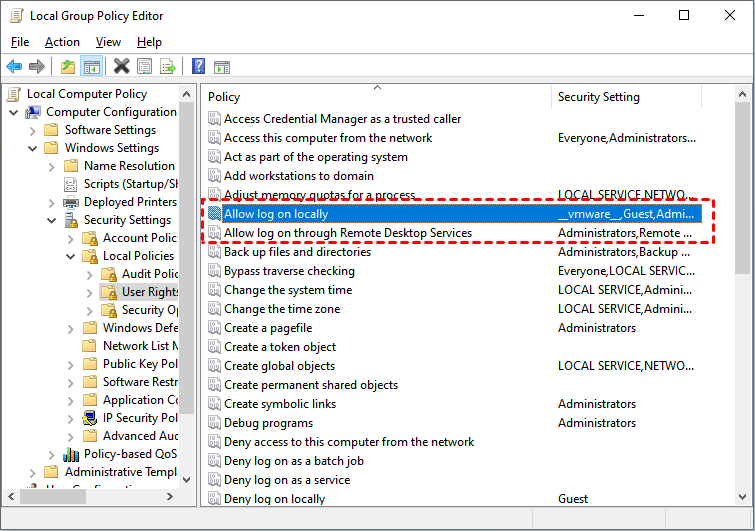Expand the Deployed Printers node
755x531 pixels.
click(x=52, y=203)
